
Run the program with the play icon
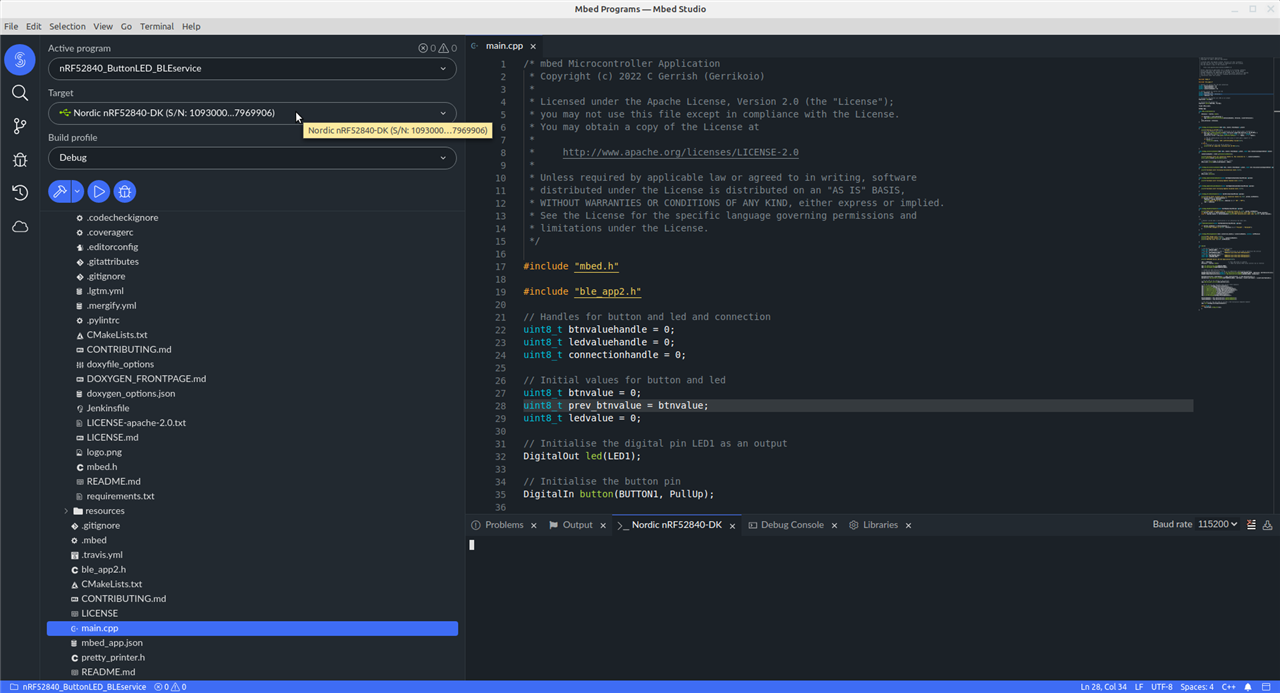pos(98,192)
